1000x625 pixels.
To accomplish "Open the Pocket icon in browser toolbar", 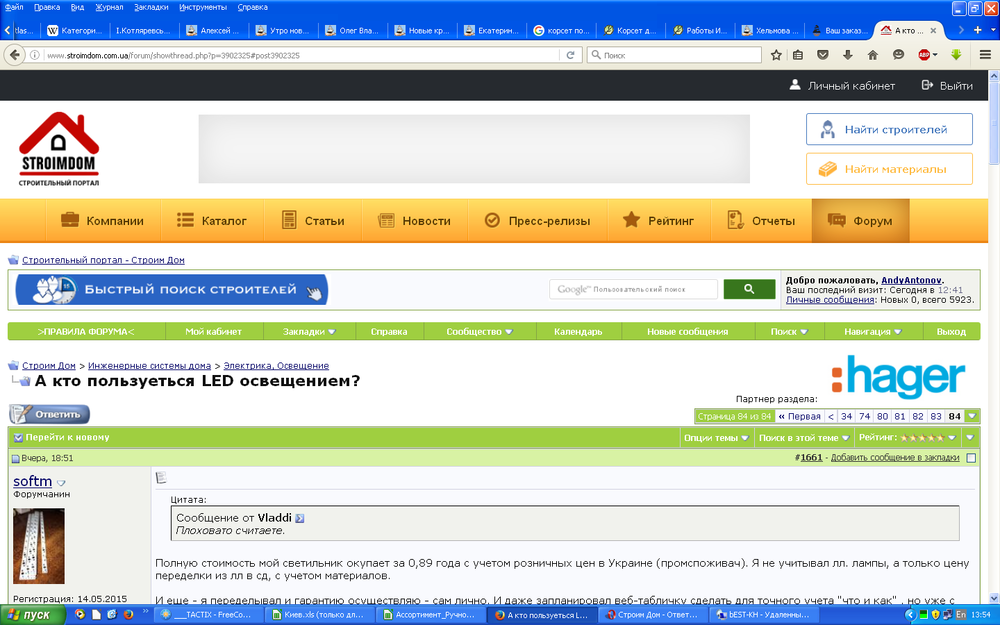I will pyautogui.click(x=823, y=55).
